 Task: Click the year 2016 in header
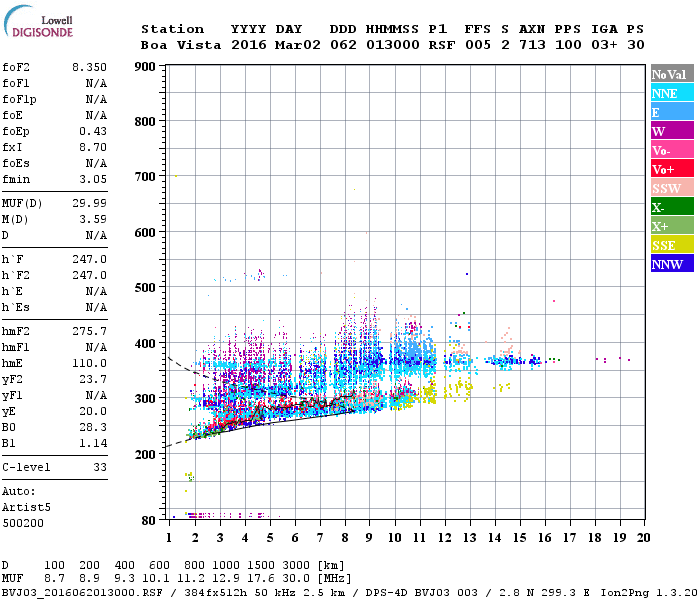[249, 45]
